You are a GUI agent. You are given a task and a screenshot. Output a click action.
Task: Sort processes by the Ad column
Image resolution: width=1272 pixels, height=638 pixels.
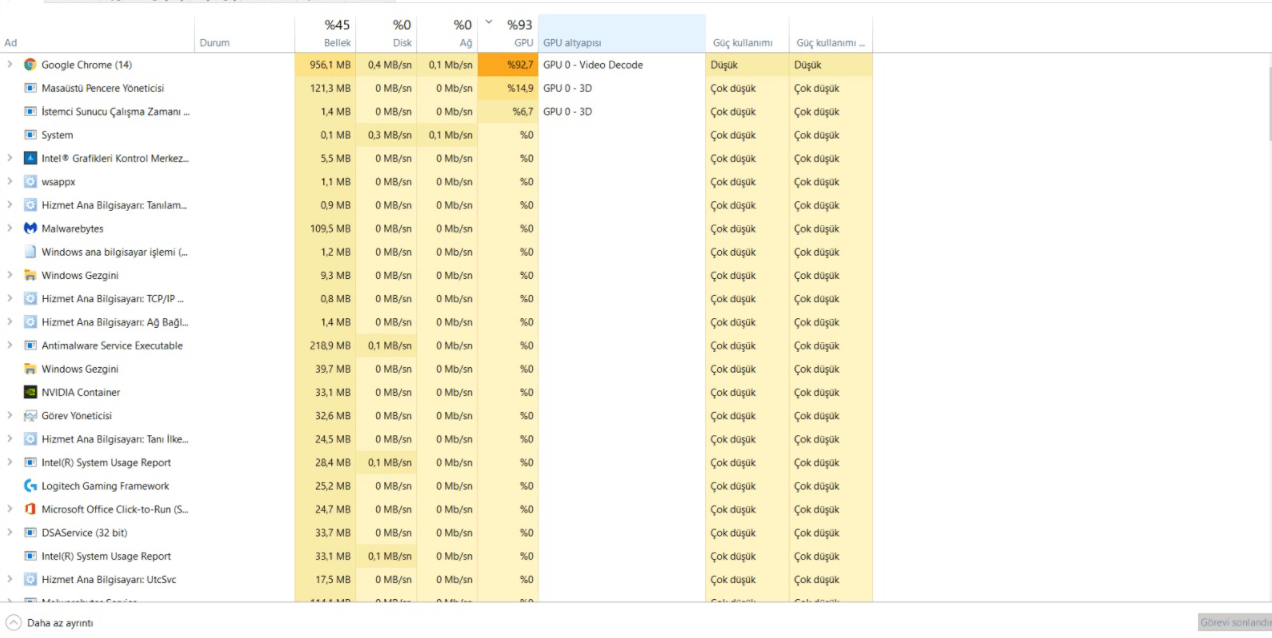97,33
